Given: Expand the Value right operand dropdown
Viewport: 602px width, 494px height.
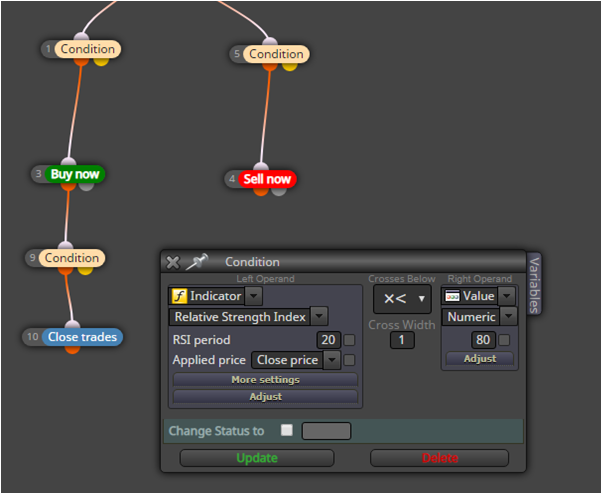Looking at the screenshot, I should pos(506,296).
